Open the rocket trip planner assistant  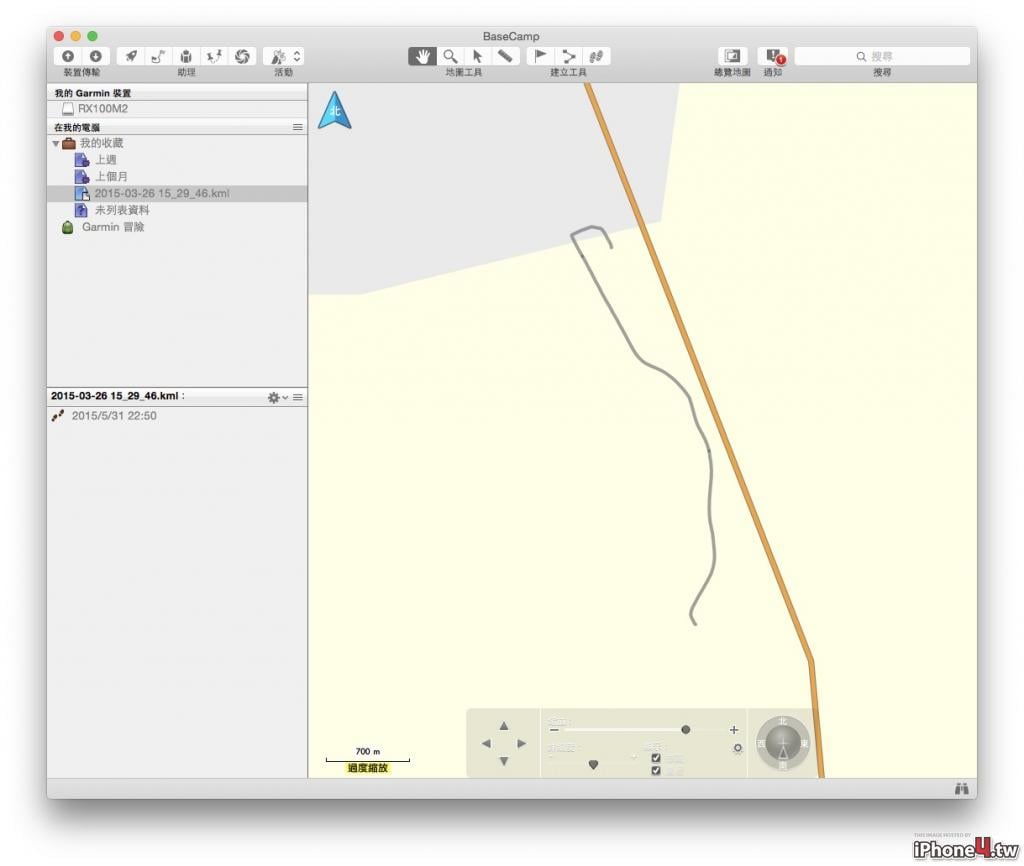pyautogui.click(x=131, y=56)
